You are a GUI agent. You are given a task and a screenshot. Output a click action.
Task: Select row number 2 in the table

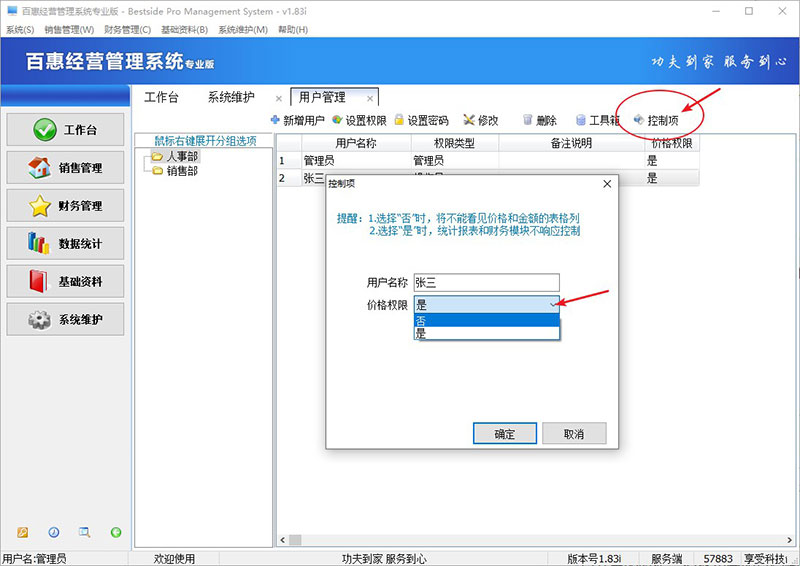(x=289, y=178)
